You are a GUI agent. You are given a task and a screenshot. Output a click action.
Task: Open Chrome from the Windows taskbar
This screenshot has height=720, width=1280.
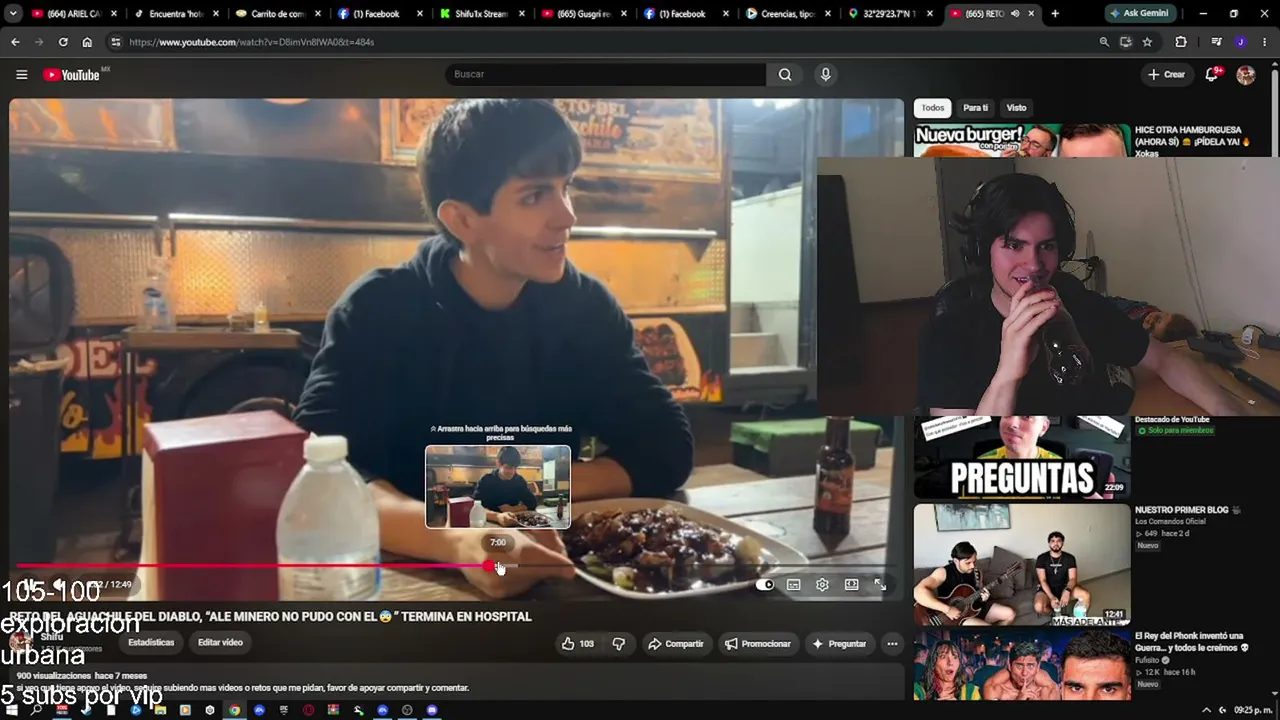pos(234,710)
